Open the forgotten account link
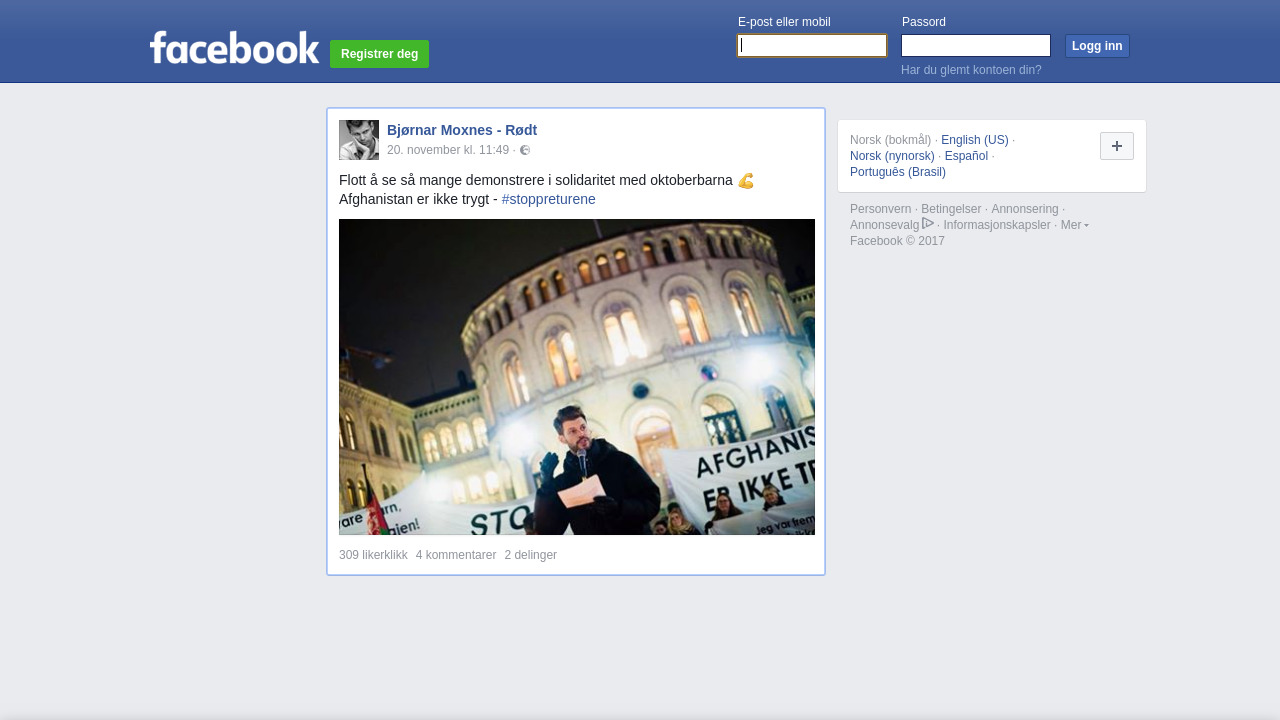 [971, 70]
